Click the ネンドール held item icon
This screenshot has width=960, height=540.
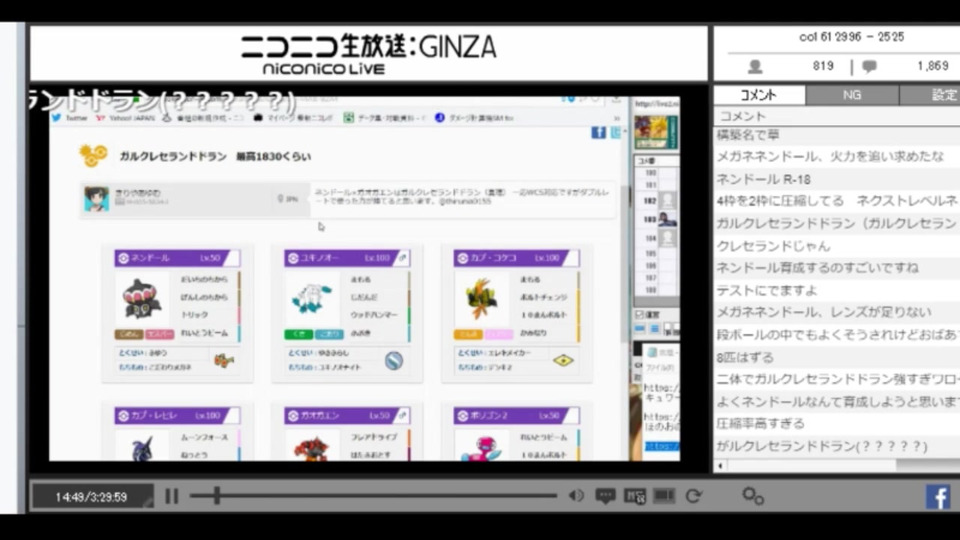[224, 361]
